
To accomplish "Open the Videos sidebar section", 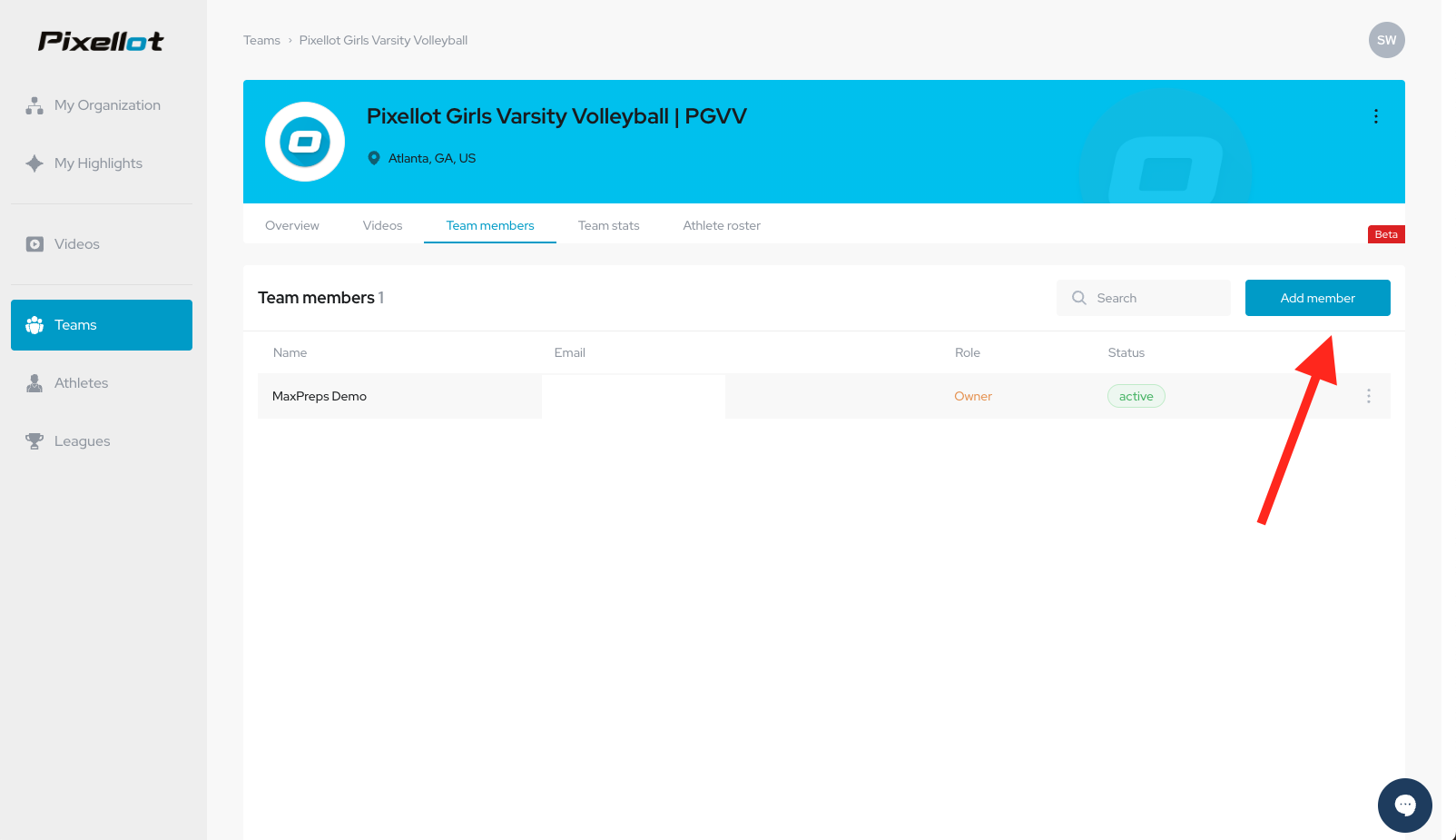I will click(x=76, y=244).
